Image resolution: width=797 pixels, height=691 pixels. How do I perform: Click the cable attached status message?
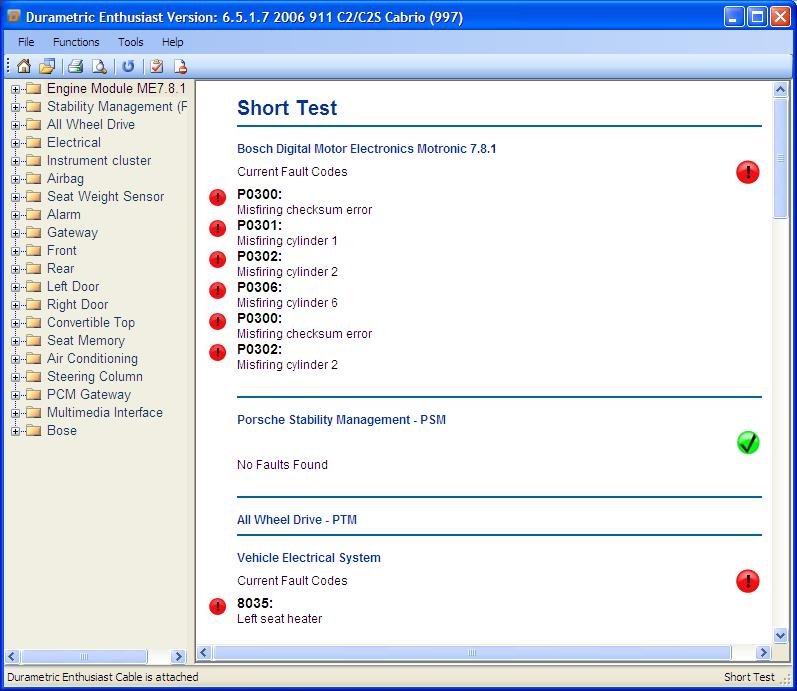102,677
